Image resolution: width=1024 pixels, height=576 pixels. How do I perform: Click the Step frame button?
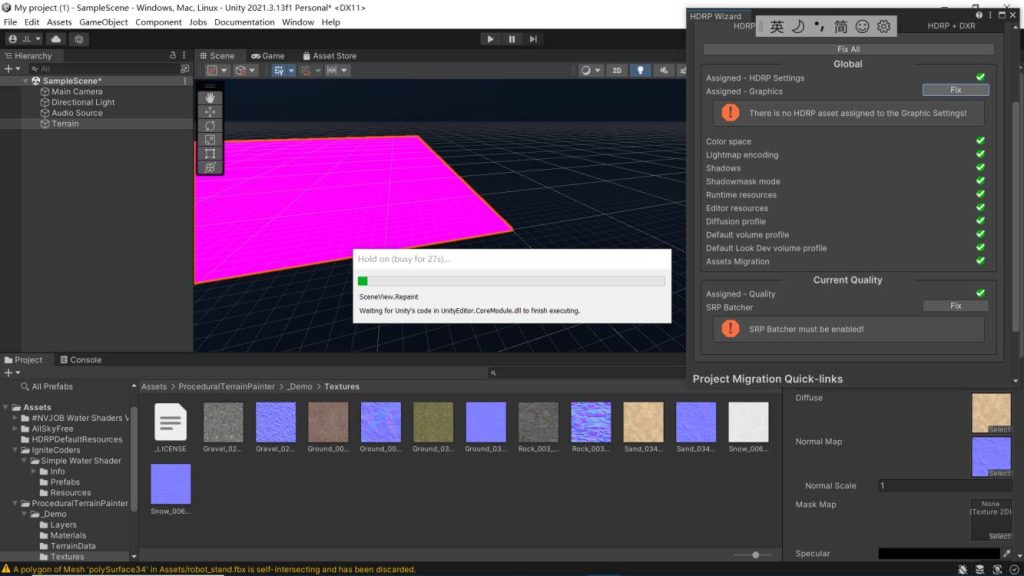click(x=533, y=39)
